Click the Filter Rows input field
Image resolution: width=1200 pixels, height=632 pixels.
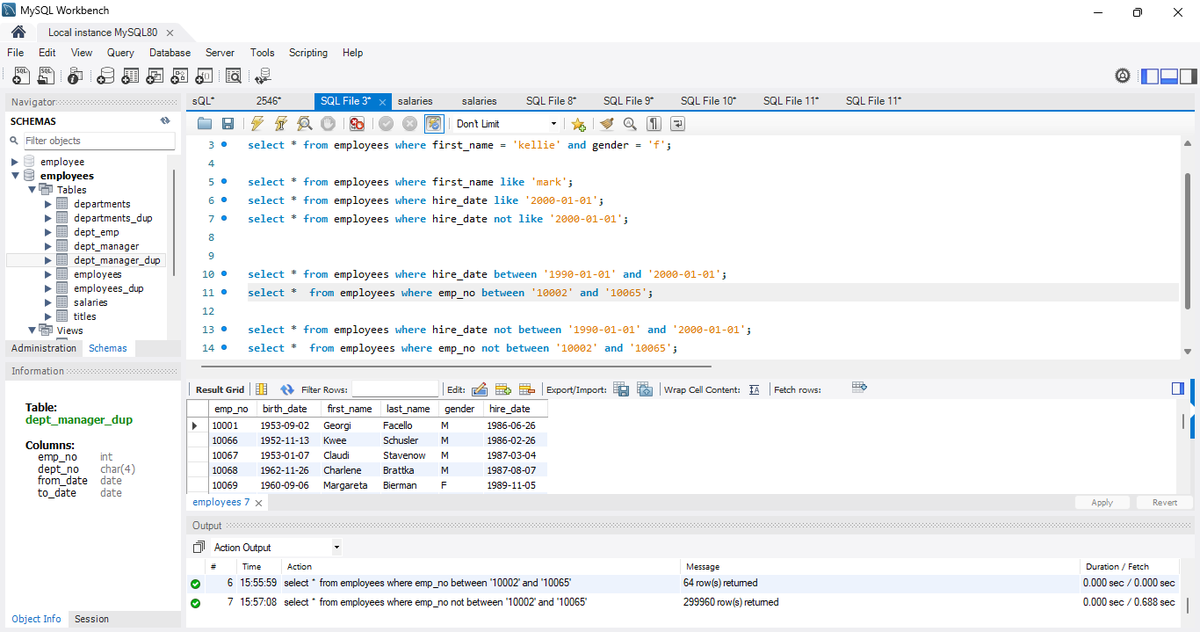pos(395,389)
